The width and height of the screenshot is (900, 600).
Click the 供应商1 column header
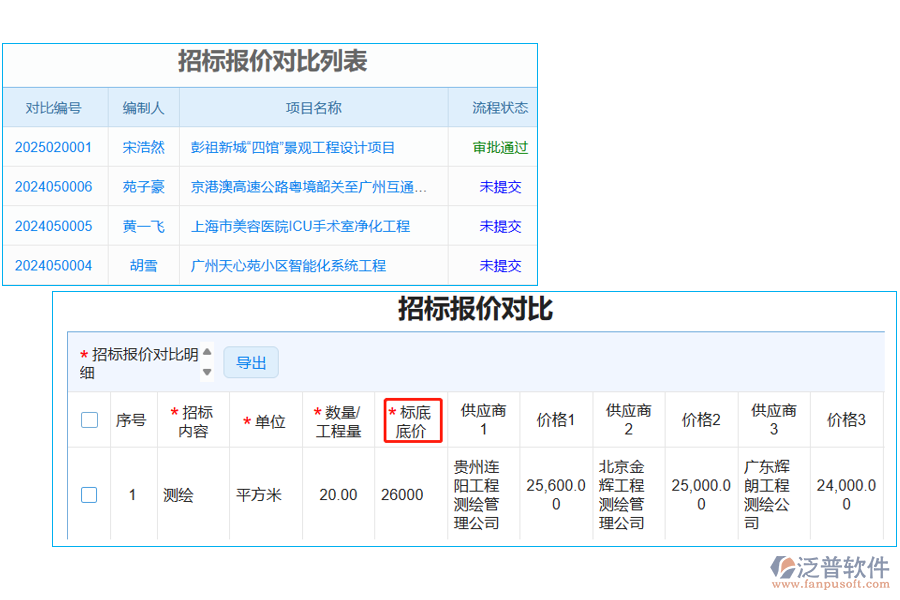click(x=484, y=420)
